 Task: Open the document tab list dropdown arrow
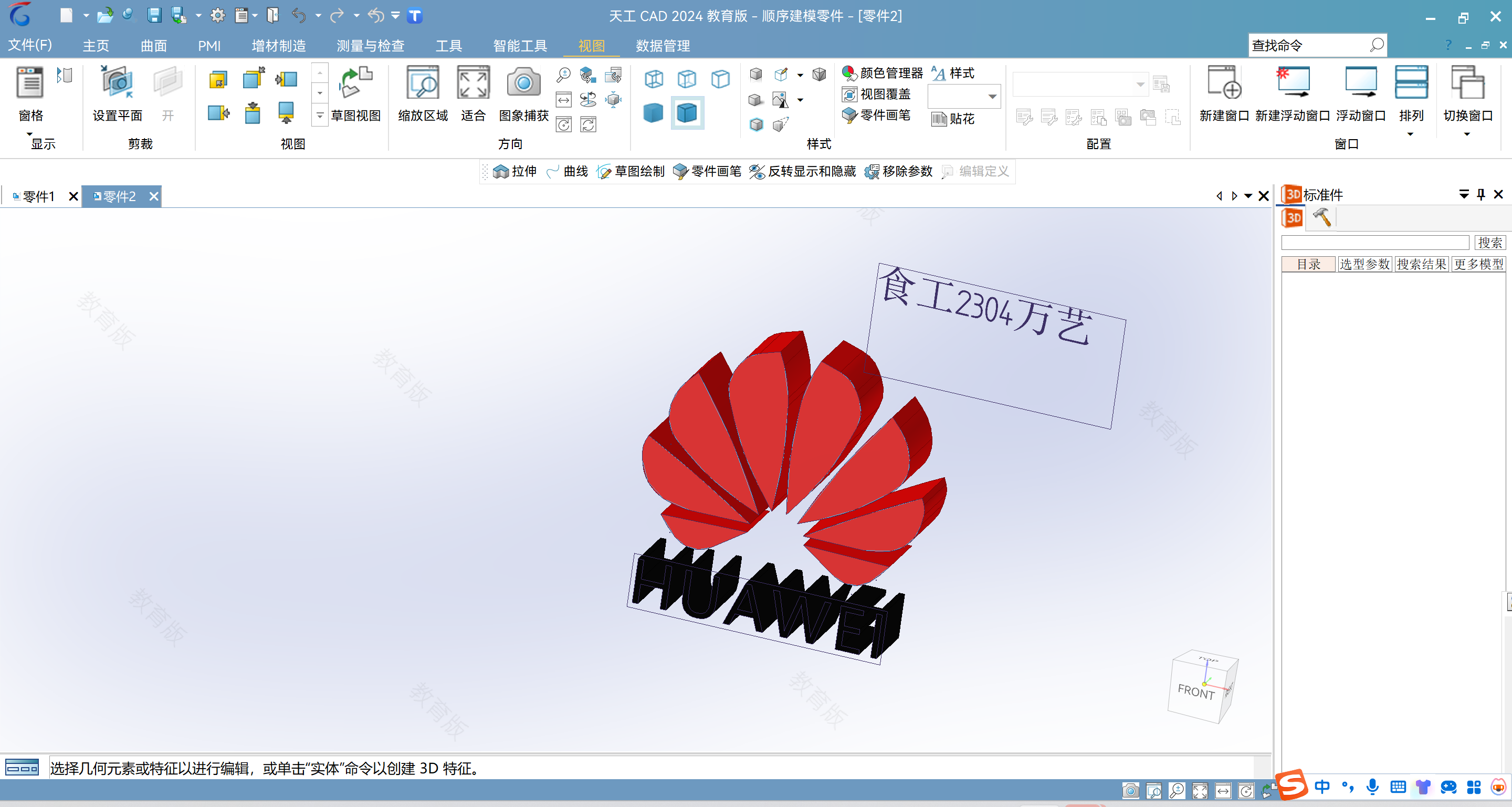pos(1248,196)
